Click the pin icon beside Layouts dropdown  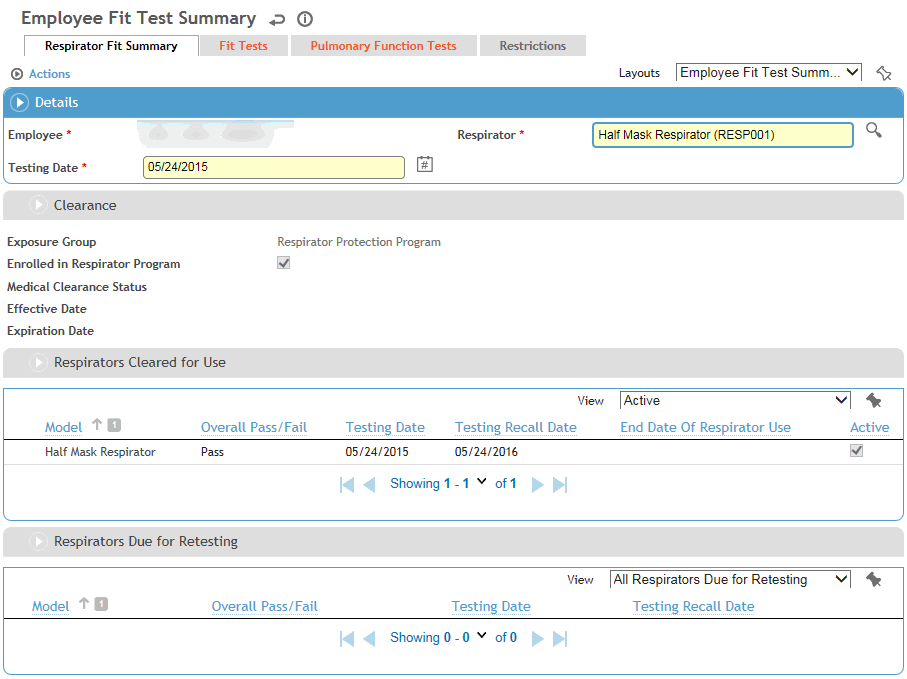click(x=883, y=73)
